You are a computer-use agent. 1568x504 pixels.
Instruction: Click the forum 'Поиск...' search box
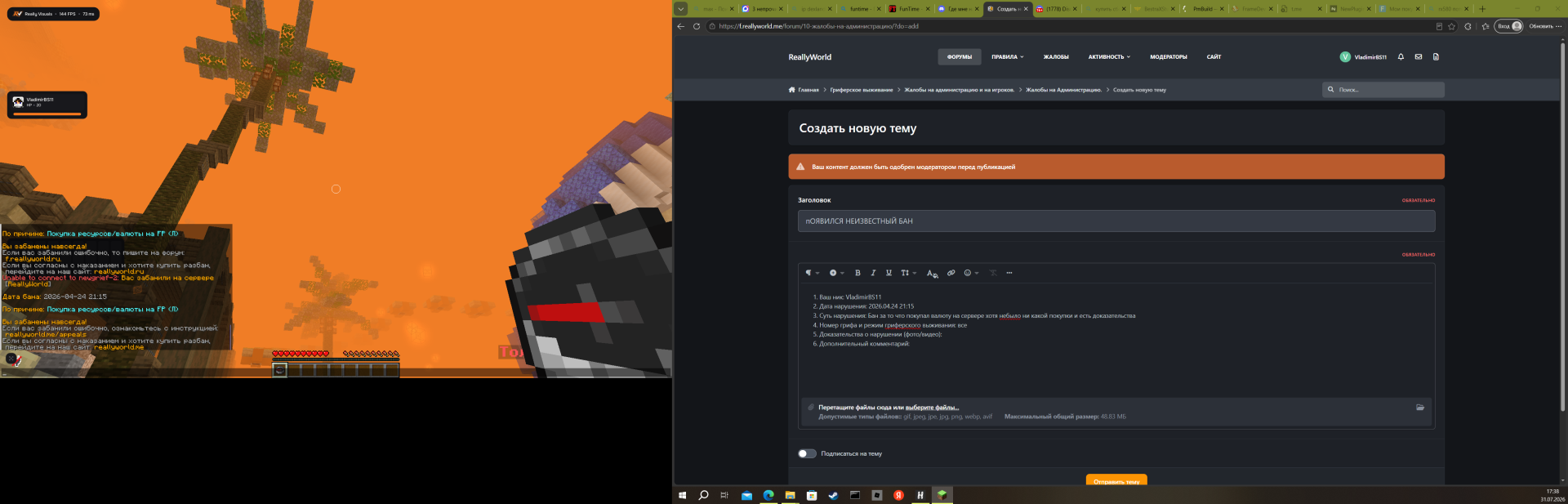coord(1383,90)
